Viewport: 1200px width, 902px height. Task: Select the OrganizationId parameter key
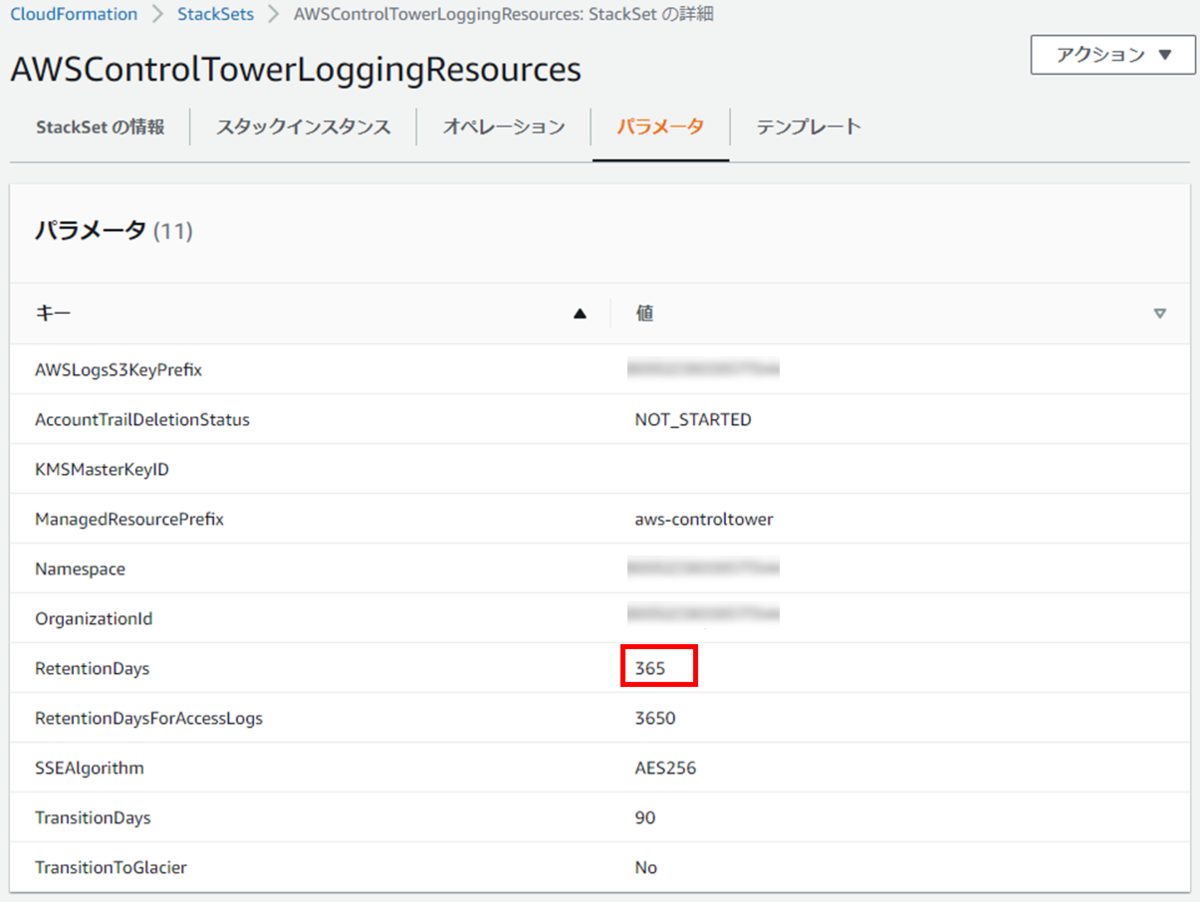tap(93, 618)
